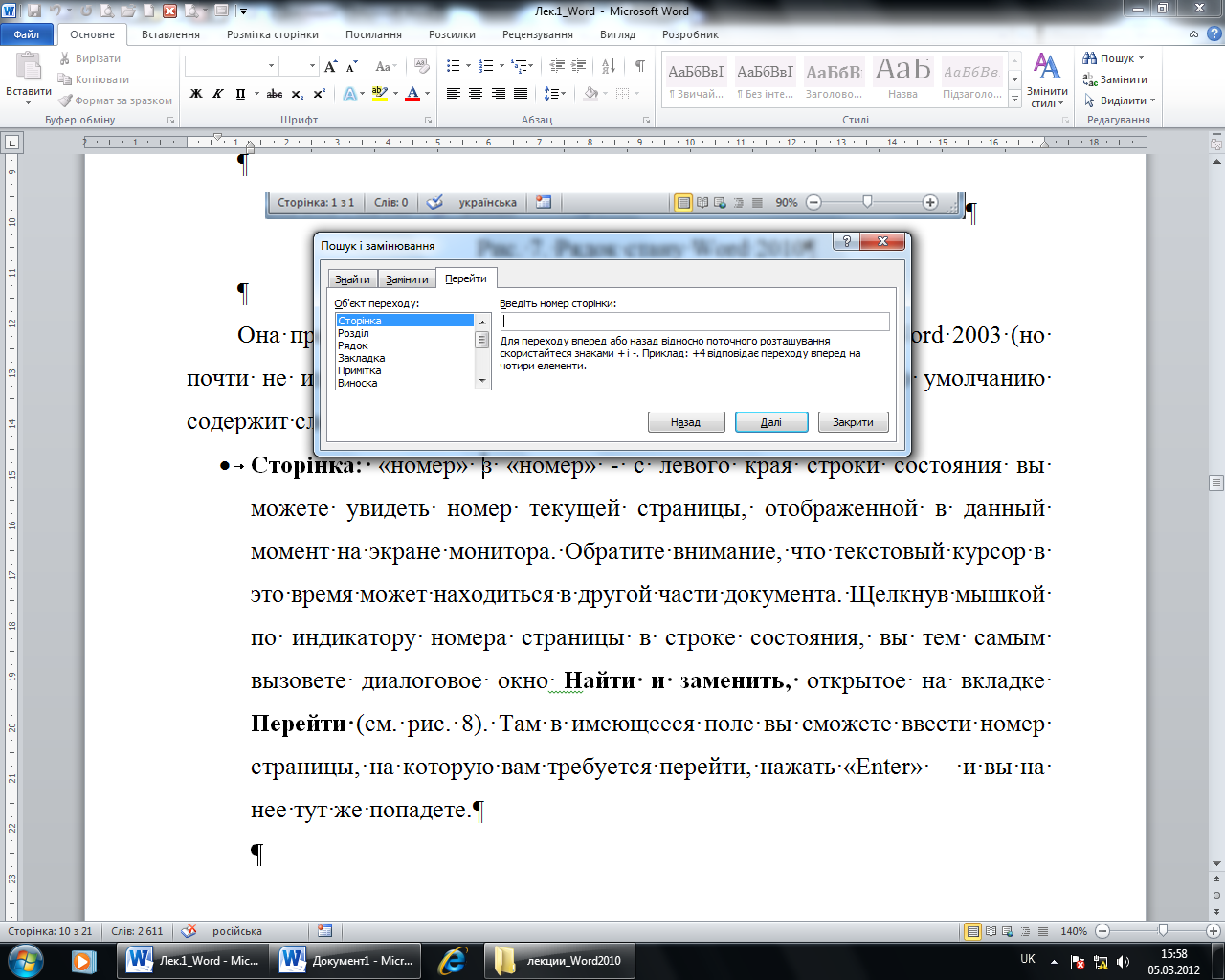Toggle superscript formatting

[x=319, y=93]
